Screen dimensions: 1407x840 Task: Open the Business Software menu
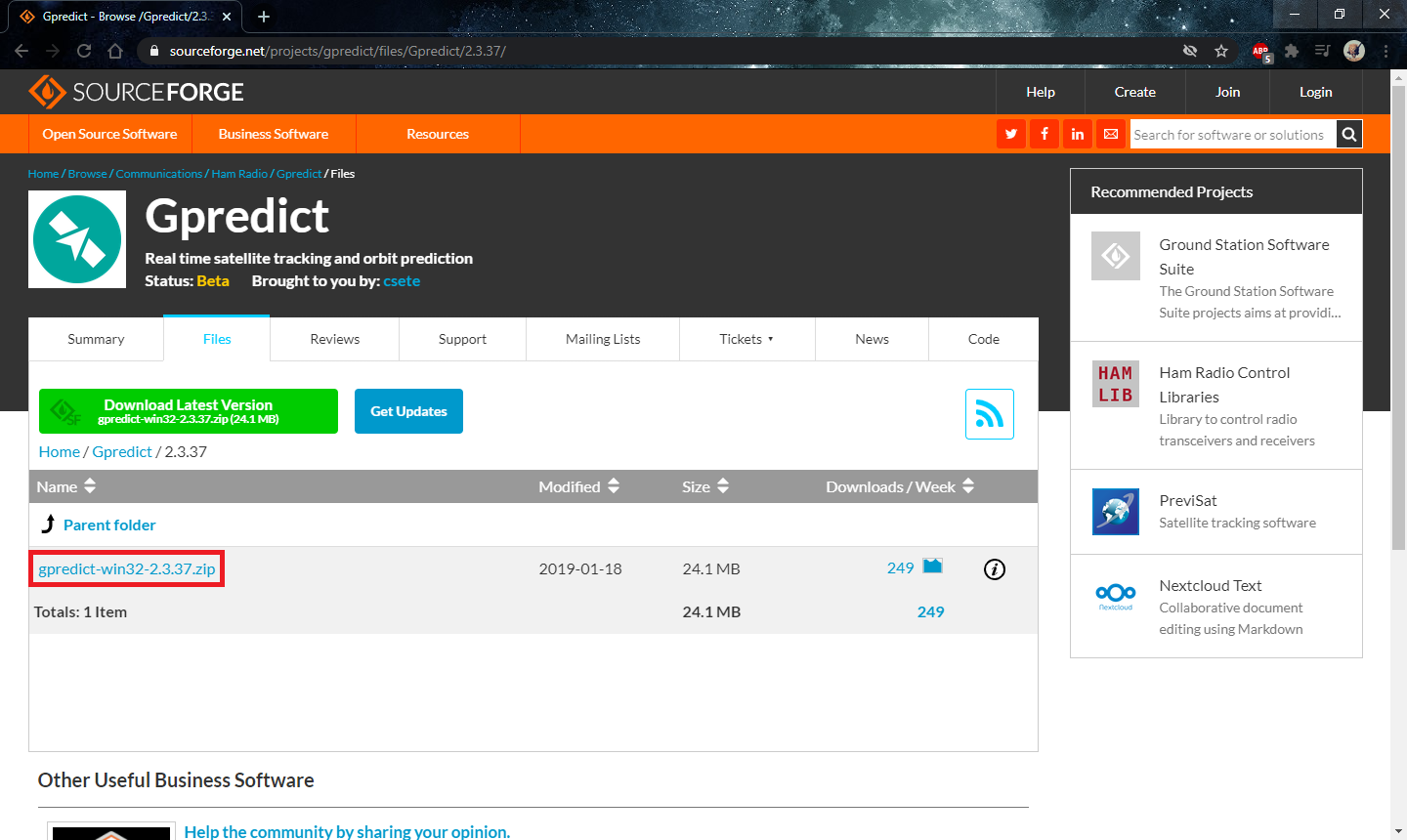point(274,134)
